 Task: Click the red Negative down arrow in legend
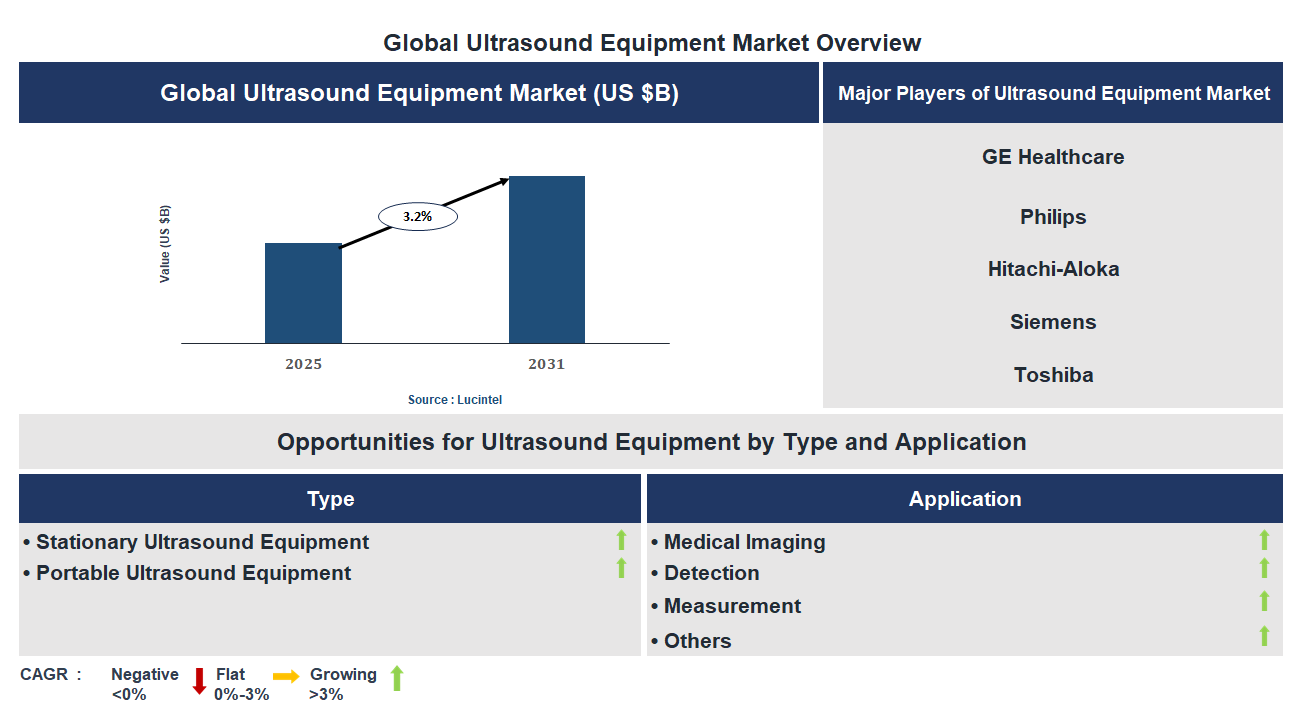coord(199,681)
